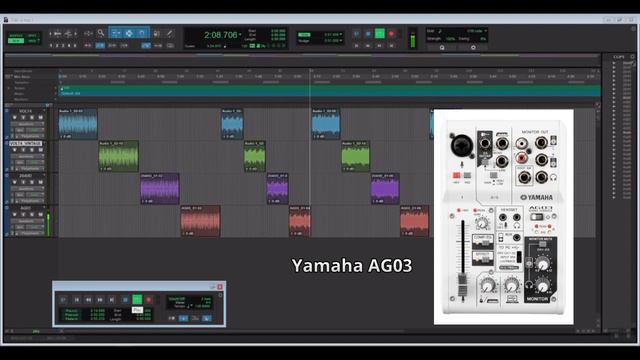Click the Audio Zoom waveform button
This screenshot has height=360, width=640.
tap(58, 33)
